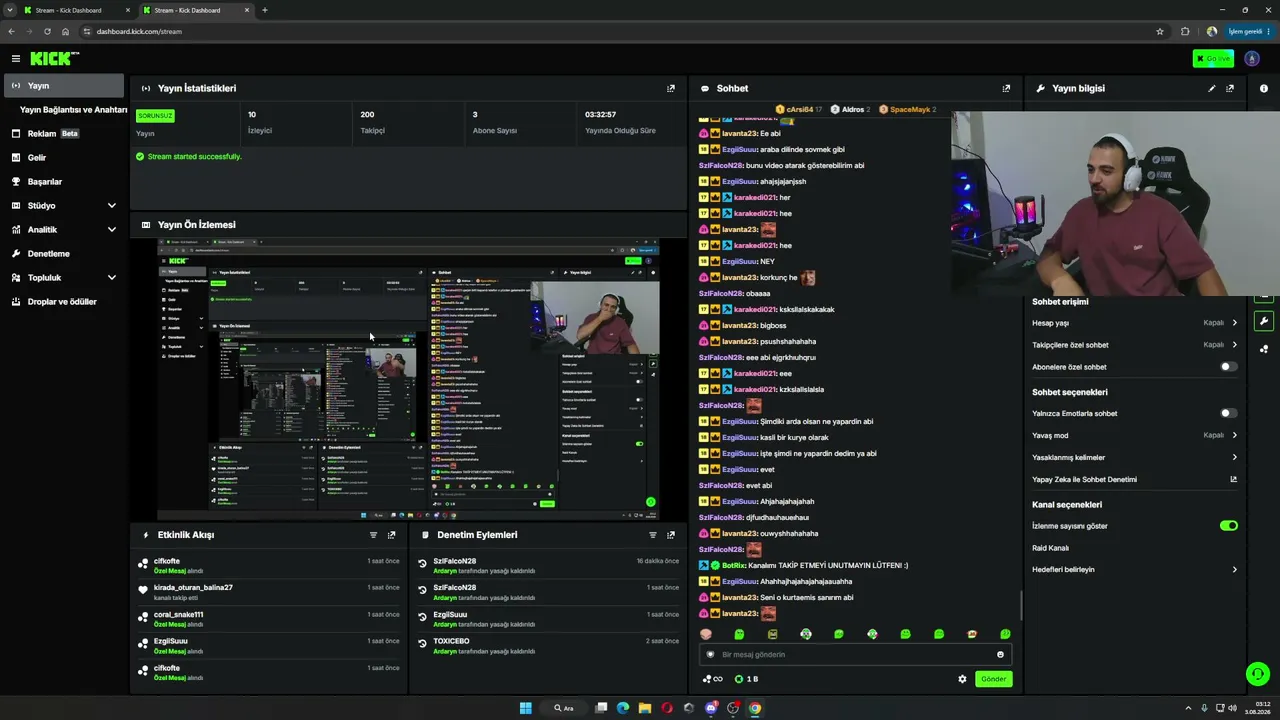Open the Yavaş mod setting
Screen dimensions: 1280x720
coord(1135,435)
